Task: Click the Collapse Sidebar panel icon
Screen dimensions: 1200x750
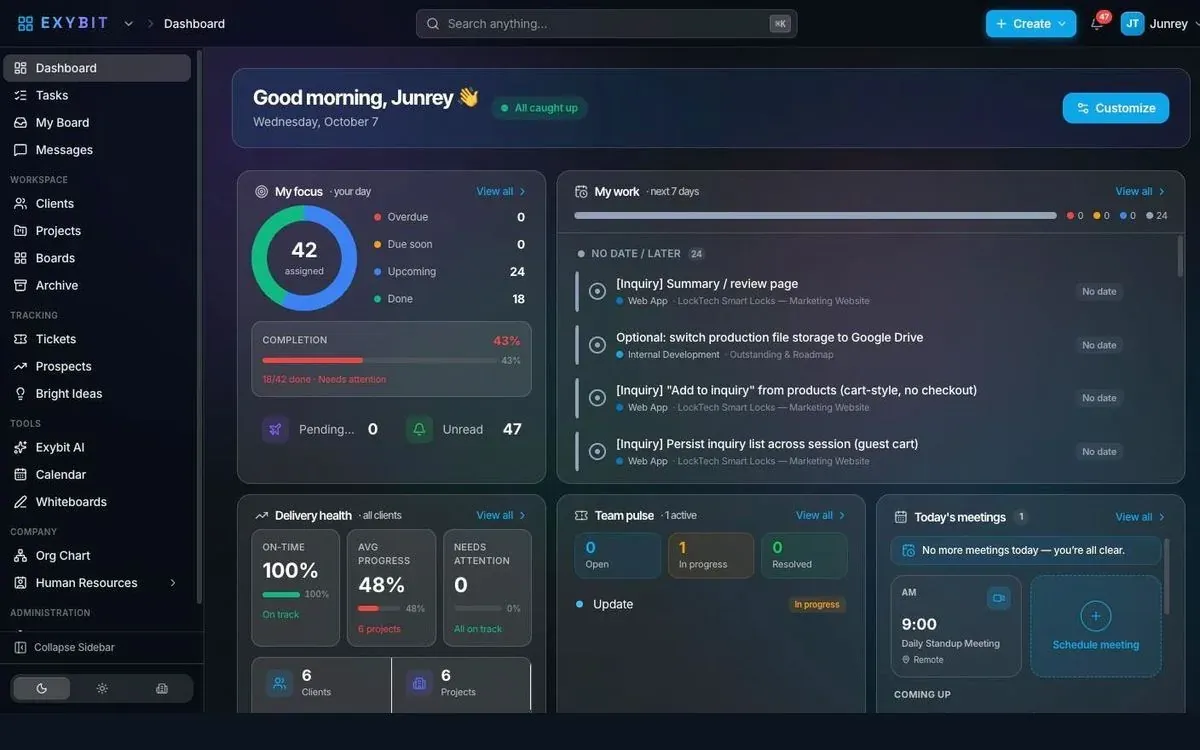Action: pyautogui.click(x=20, y=647)
